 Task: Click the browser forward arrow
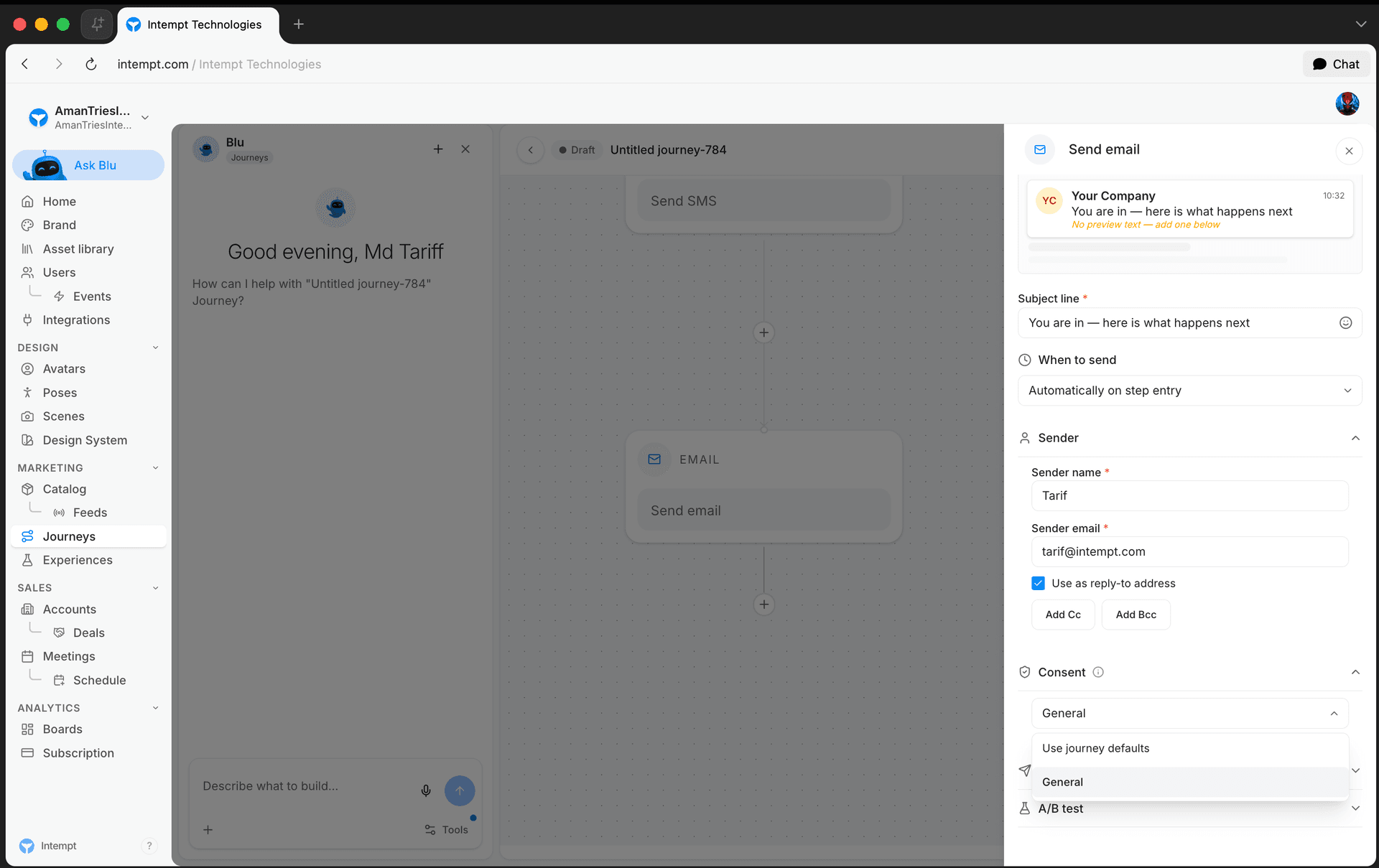pos(59,64)
